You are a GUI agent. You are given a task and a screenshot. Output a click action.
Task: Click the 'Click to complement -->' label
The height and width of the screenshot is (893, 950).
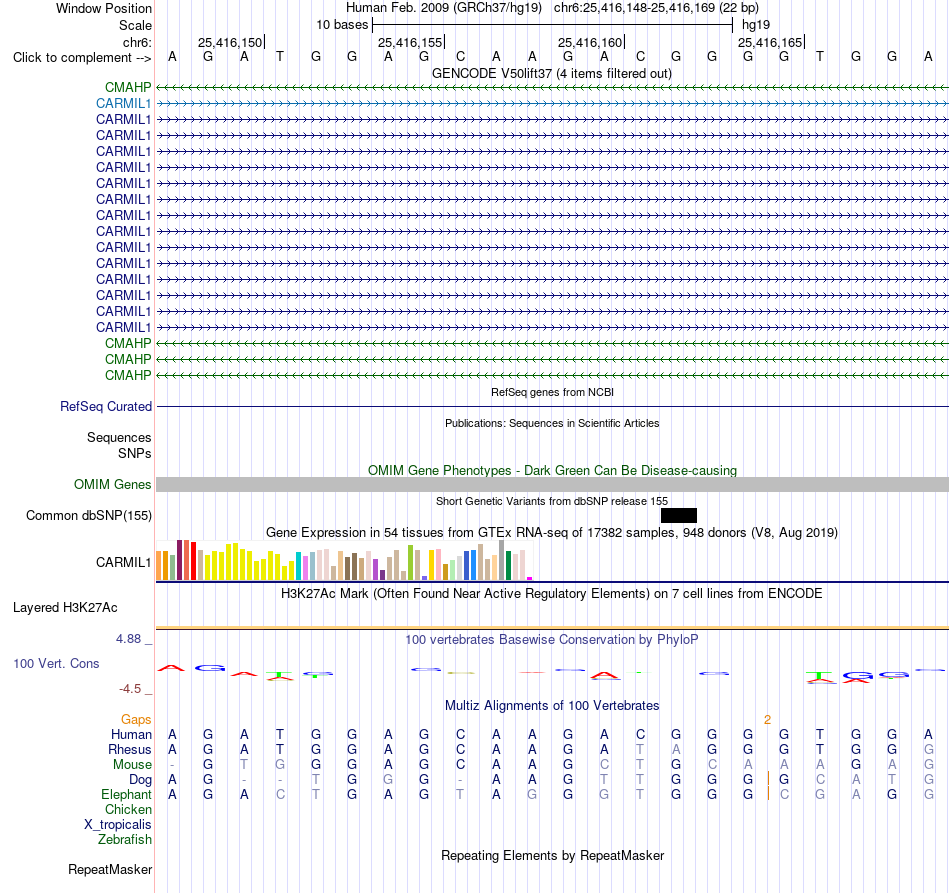click(82, 58)
